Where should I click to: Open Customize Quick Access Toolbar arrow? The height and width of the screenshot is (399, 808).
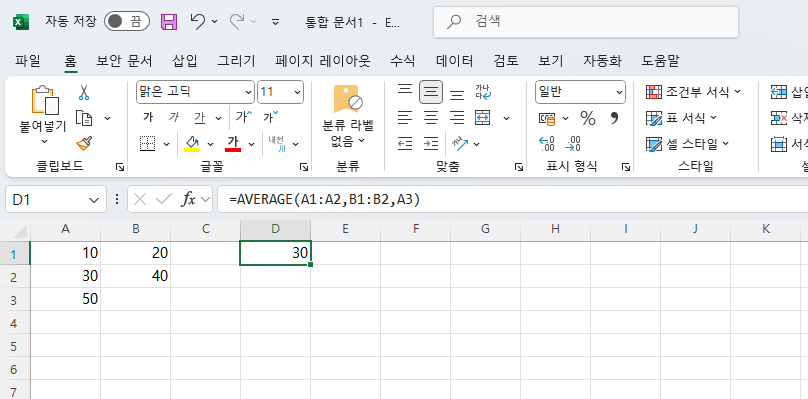(276, 22)
